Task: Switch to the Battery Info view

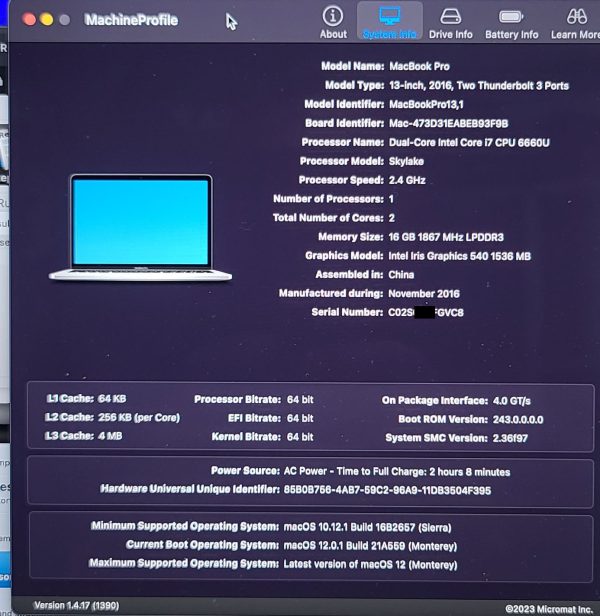Action: (511, 19)
